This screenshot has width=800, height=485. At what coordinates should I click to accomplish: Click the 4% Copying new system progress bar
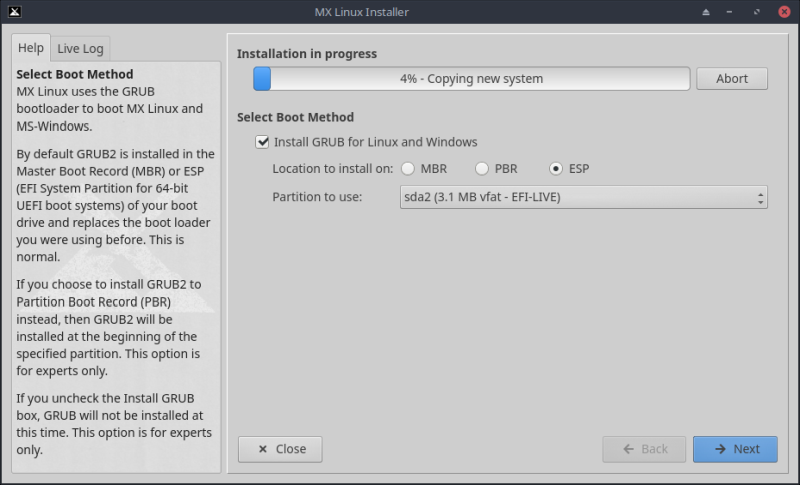(x=471, y=79)
